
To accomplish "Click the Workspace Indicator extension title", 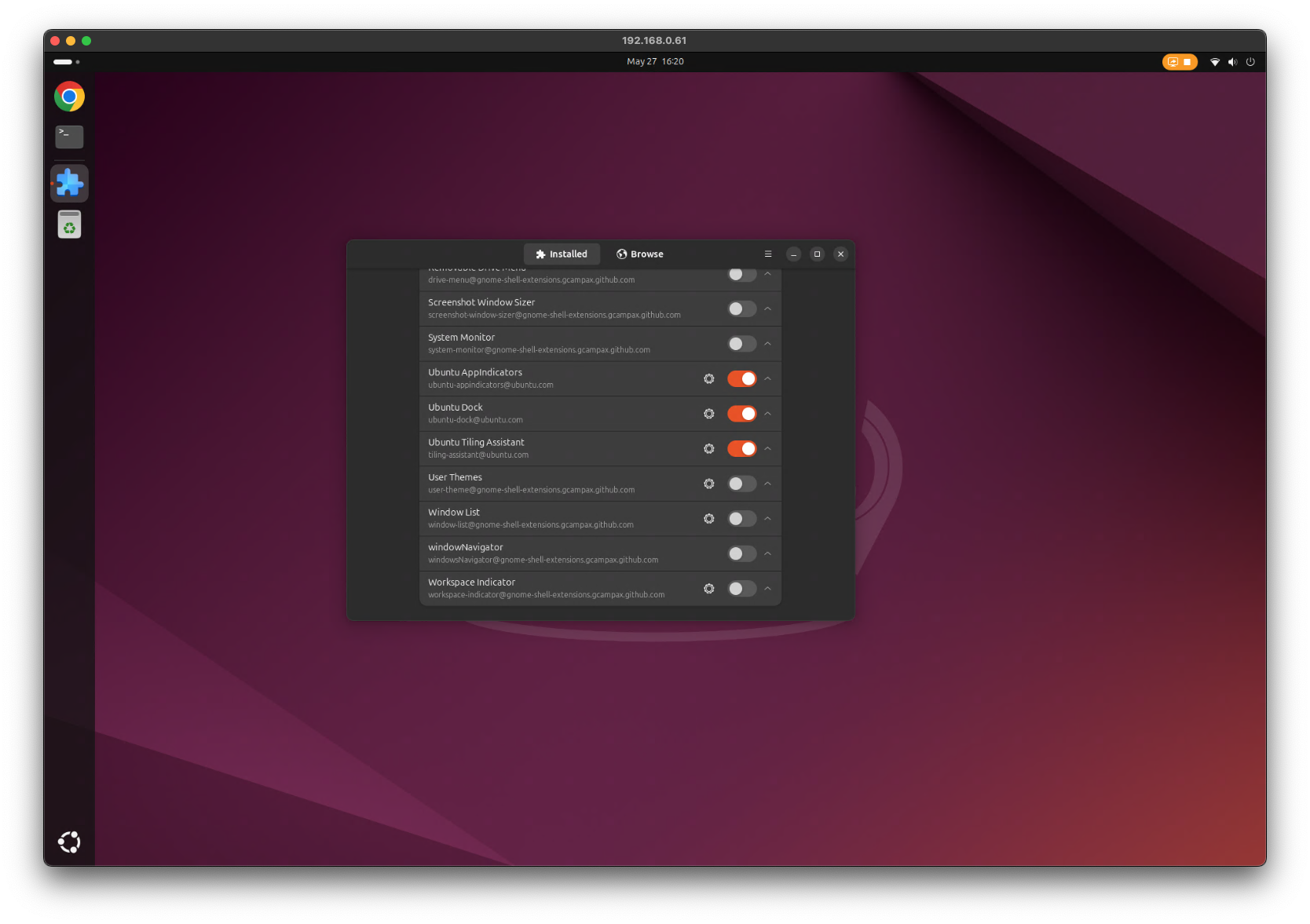I will point(471,583).
